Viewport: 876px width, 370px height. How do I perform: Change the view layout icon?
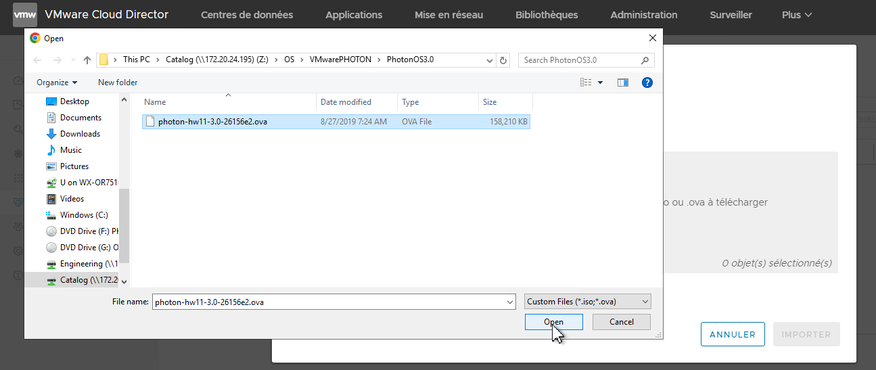(x=585, y=83)
